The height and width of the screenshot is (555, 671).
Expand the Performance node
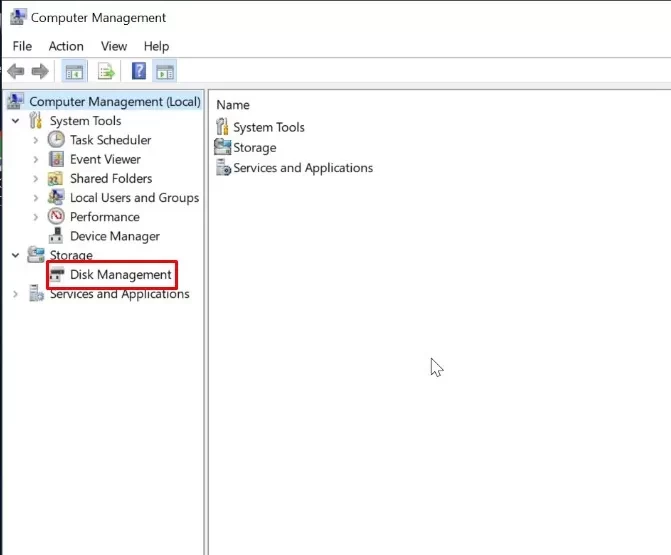coord(36,217)
